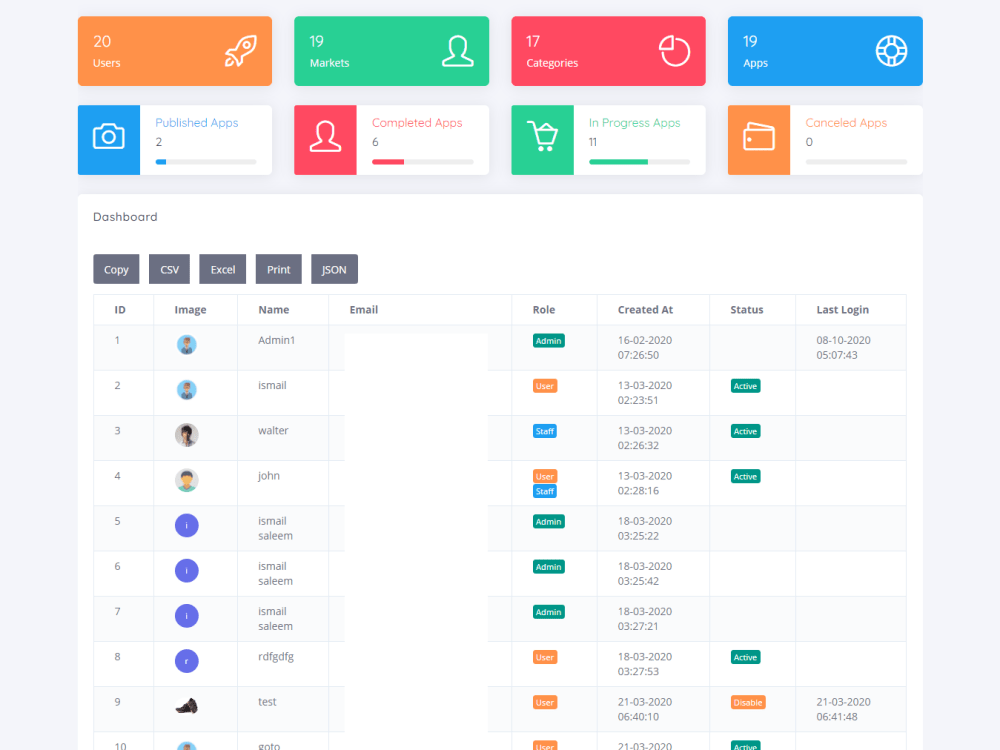The height and width of the screenshot is (750, 1000).
Task: Click Admin badge in Admin1 row
Action: click(x=548, y=341)
